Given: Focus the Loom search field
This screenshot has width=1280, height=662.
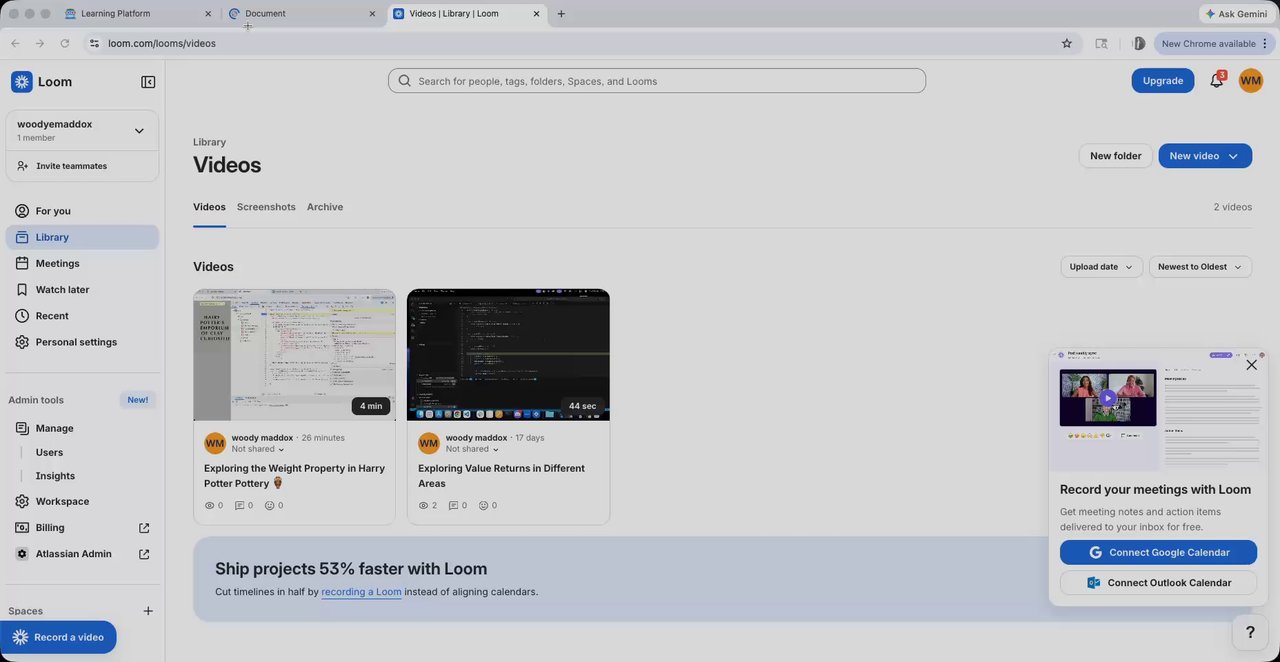Looking at the screenshot, I should [x=657, y=81].
